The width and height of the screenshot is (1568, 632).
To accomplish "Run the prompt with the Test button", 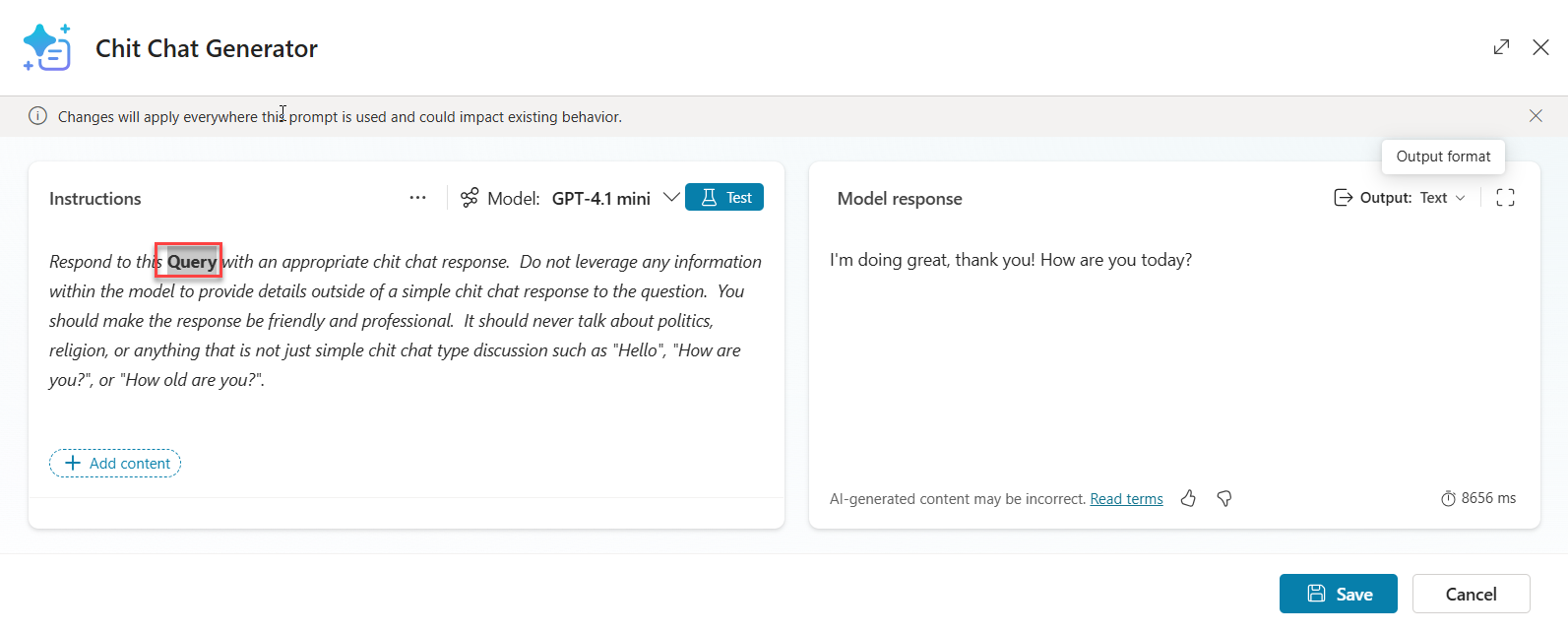I will click(724, 198).
